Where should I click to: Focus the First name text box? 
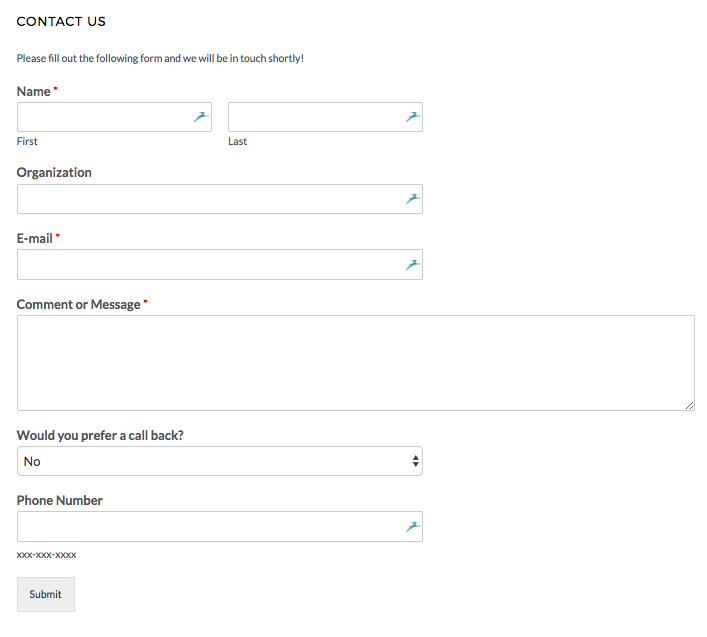point(114,117)
